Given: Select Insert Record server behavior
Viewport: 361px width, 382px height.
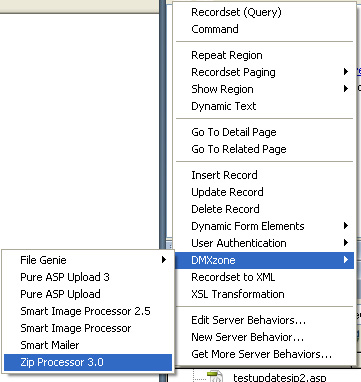Looking at the screenshot, I should click(x=264, y=175).
